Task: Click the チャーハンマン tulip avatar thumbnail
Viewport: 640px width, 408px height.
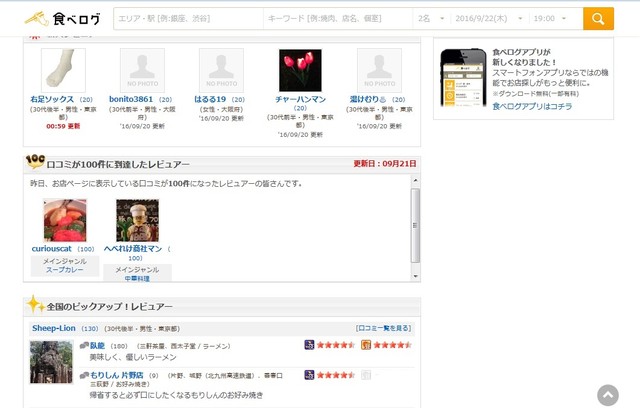Action: (x=300, y=70)
